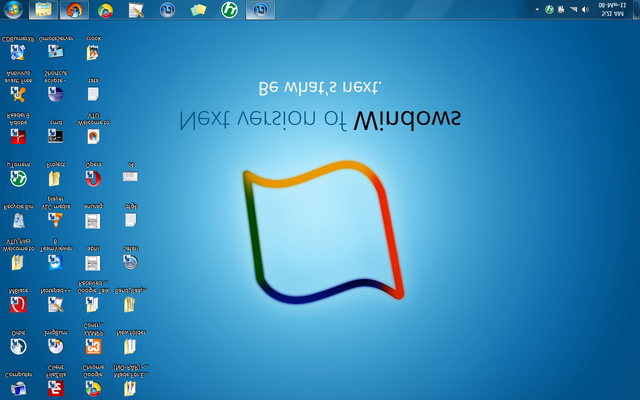Select the Made.For.E... [NO-RAR] folder
Screen dimensions: 640x400
point(131,380)
